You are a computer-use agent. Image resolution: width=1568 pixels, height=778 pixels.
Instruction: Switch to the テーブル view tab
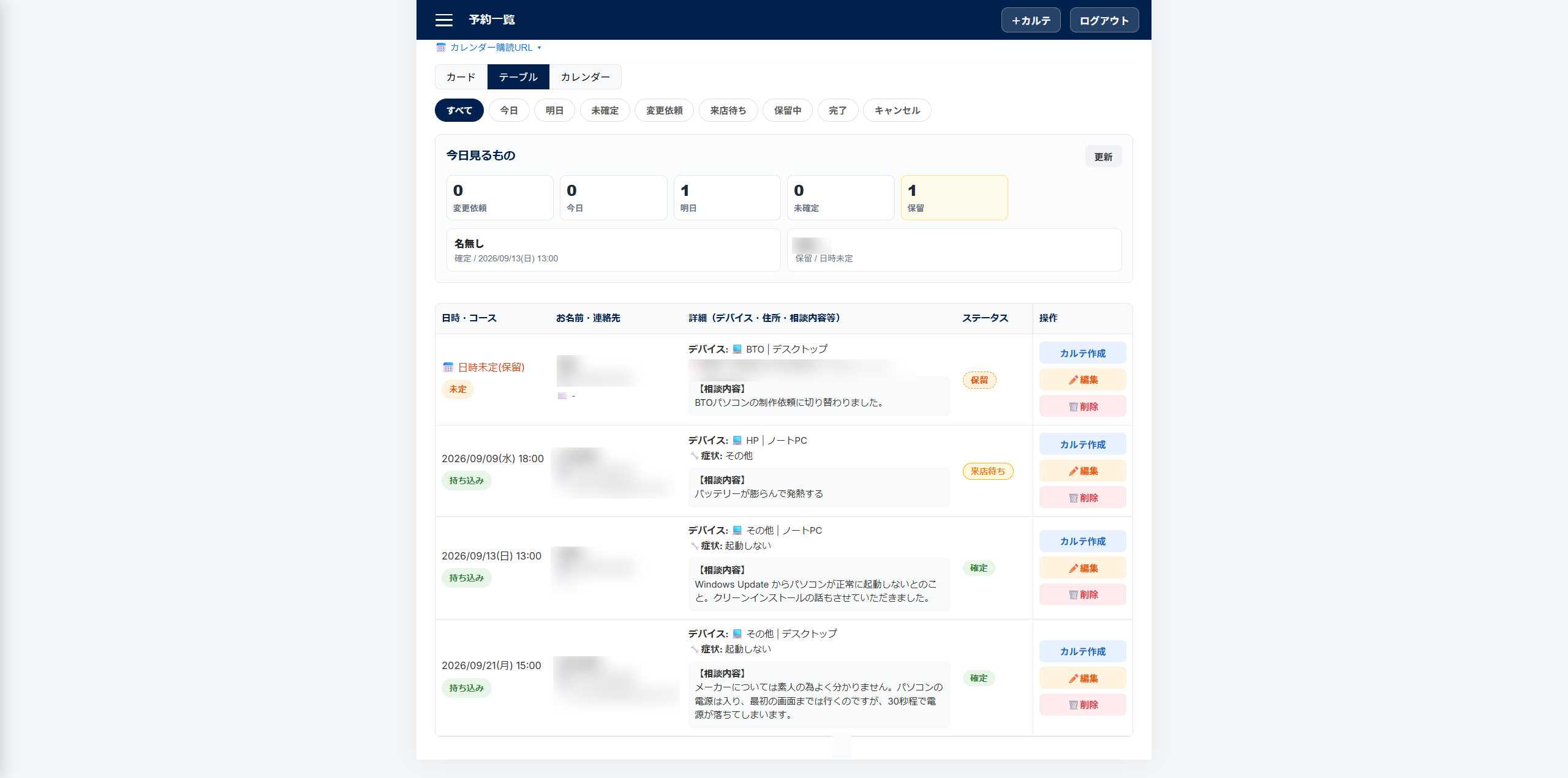tap(518, 77)
